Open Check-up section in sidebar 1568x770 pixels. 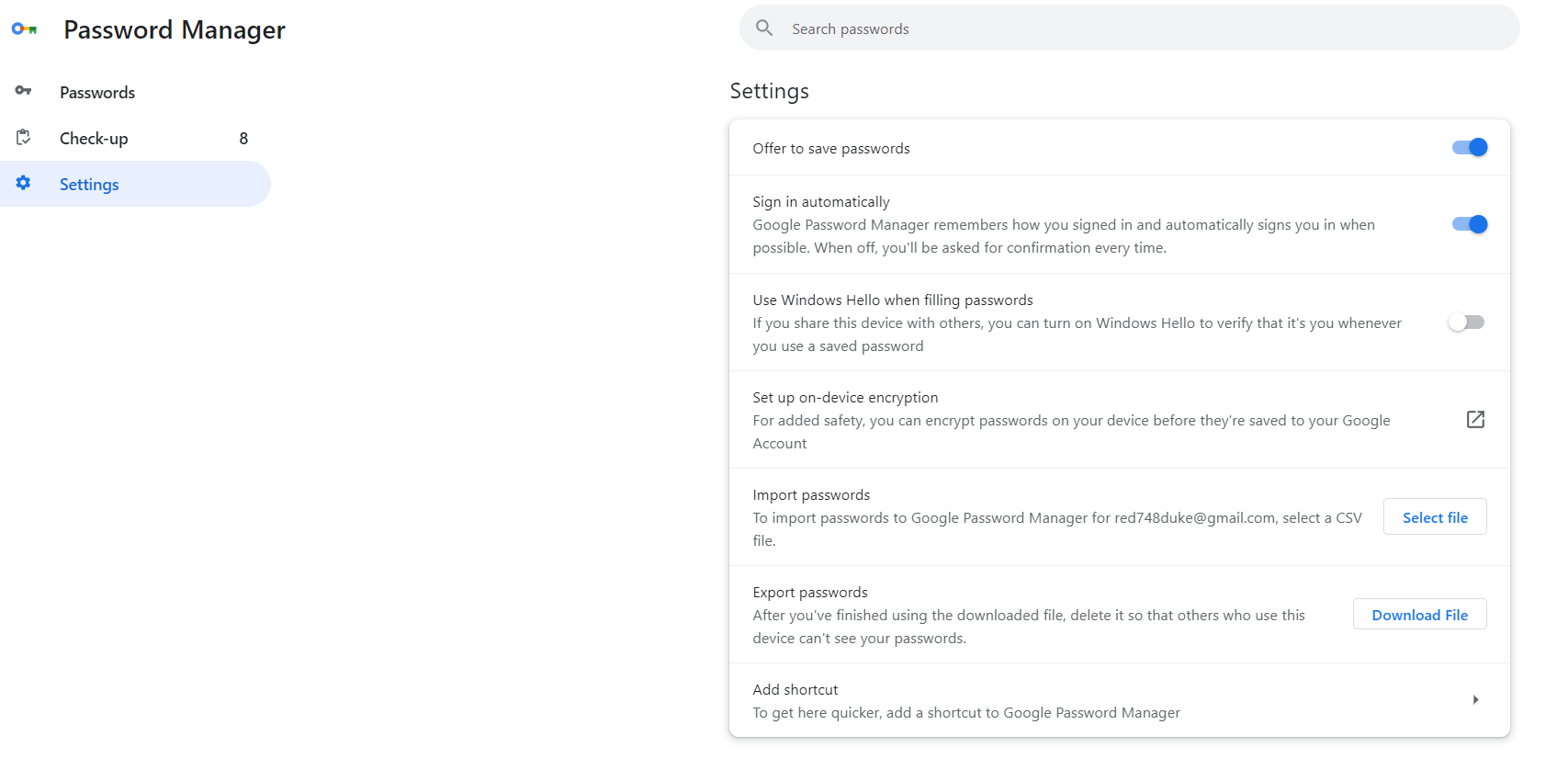click(94, 139)
